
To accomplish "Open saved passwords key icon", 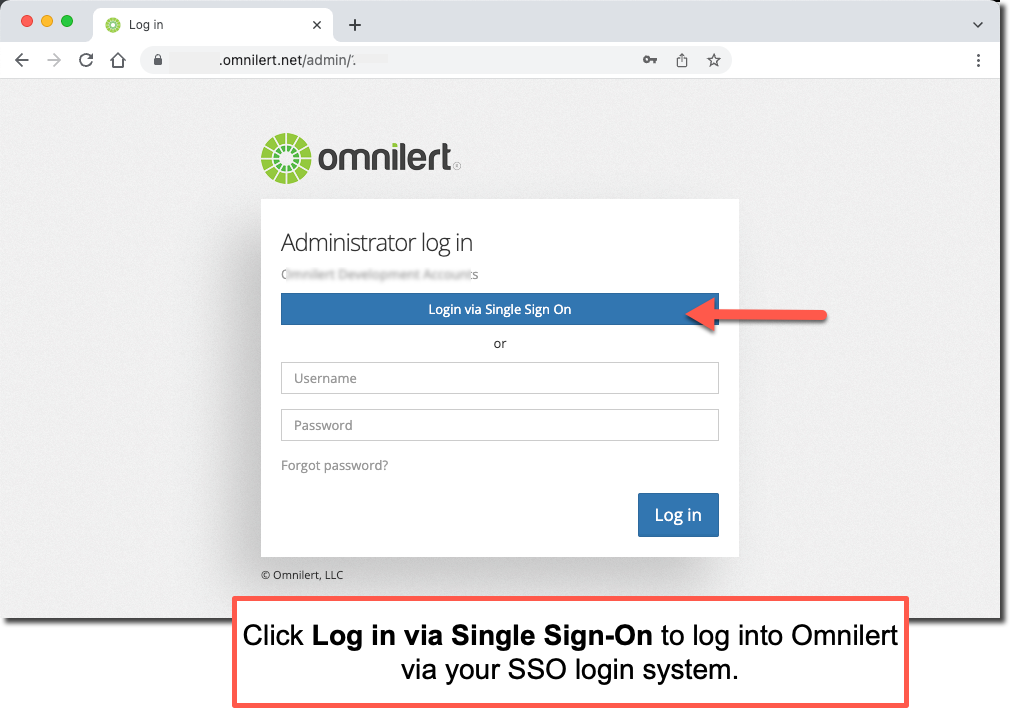I will pos(650,60).
